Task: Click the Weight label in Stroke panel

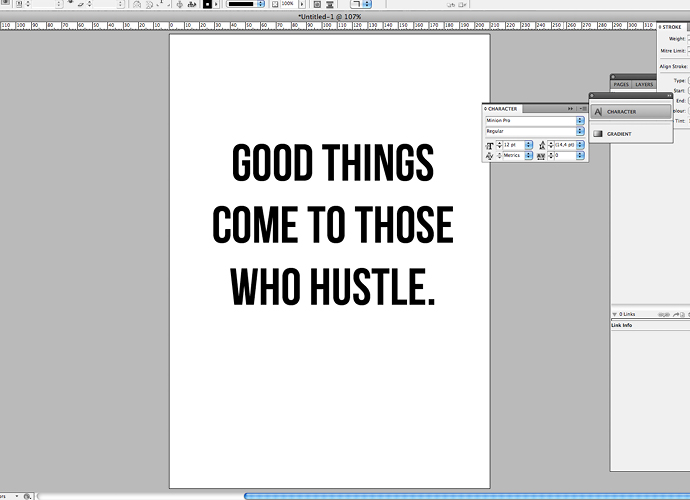Action: (677, 39)
